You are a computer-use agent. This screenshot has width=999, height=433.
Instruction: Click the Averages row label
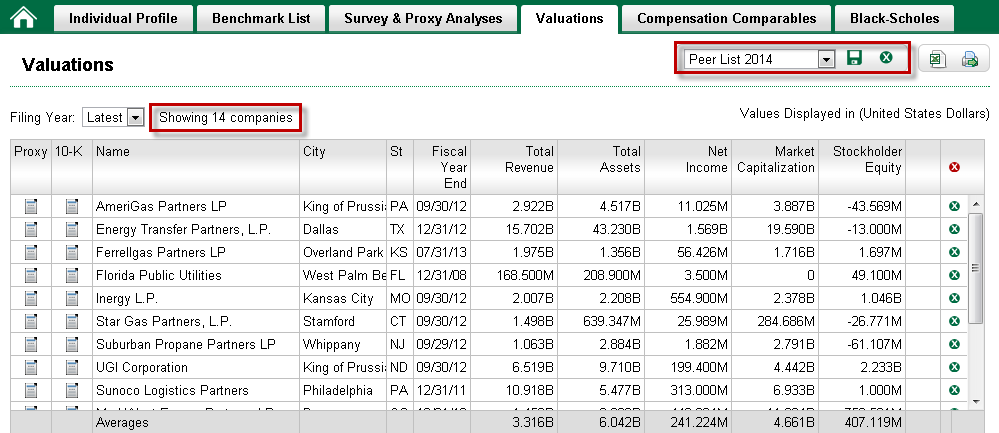pos(122,422)
